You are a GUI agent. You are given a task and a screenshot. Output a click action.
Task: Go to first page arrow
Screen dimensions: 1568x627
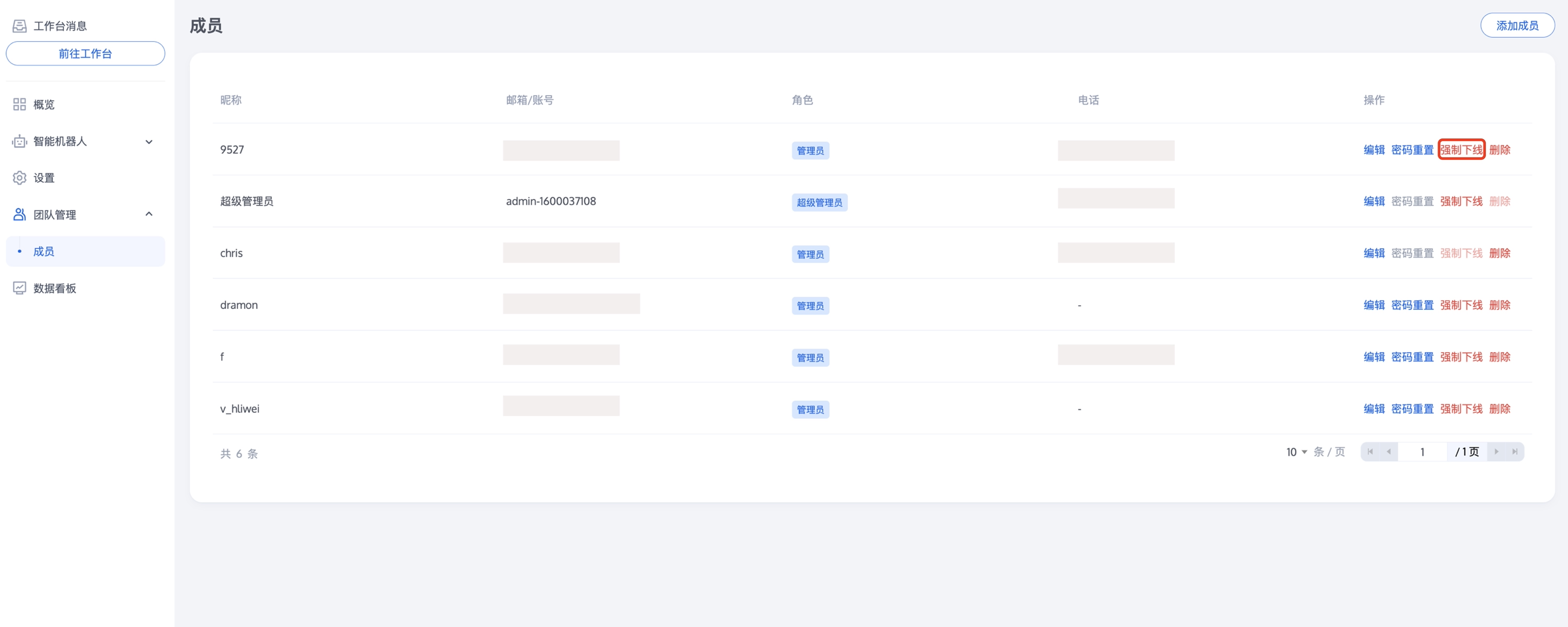point(1370,451)
